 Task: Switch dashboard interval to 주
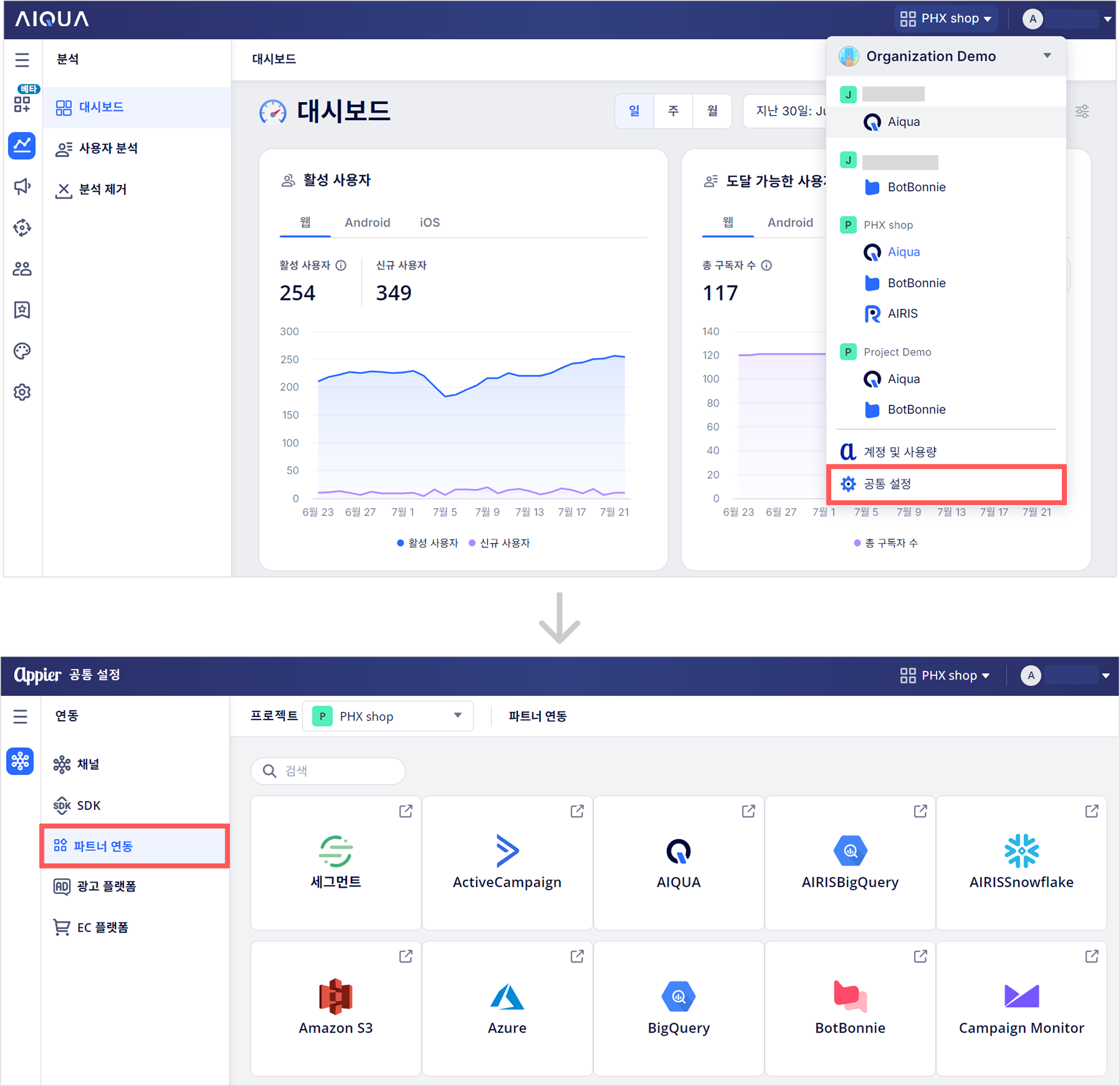pyautogui.click(x=673, y=111)
